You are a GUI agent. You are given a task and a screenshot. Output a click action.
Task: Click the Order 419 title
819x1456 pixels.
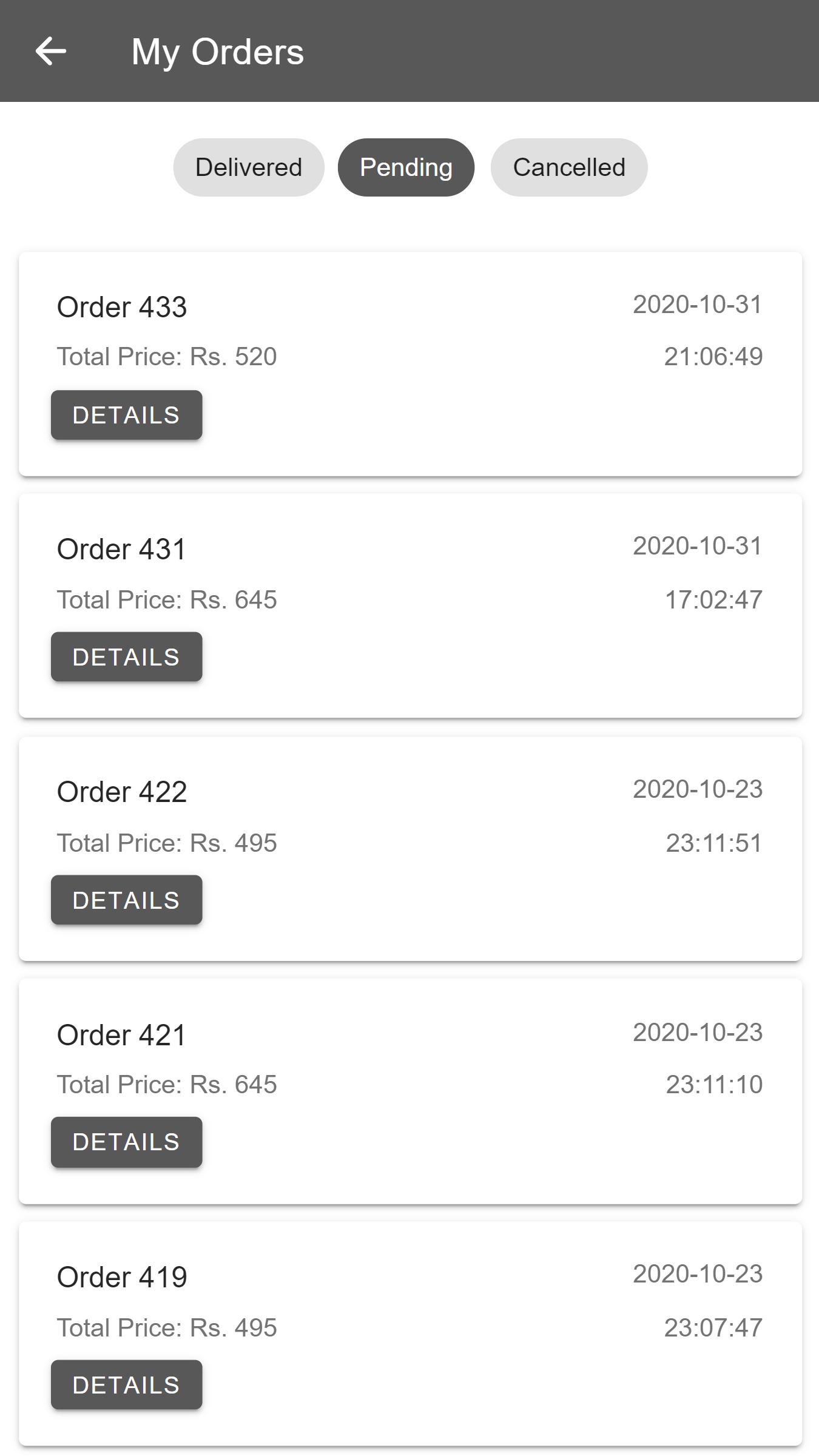pos(122,1277)
